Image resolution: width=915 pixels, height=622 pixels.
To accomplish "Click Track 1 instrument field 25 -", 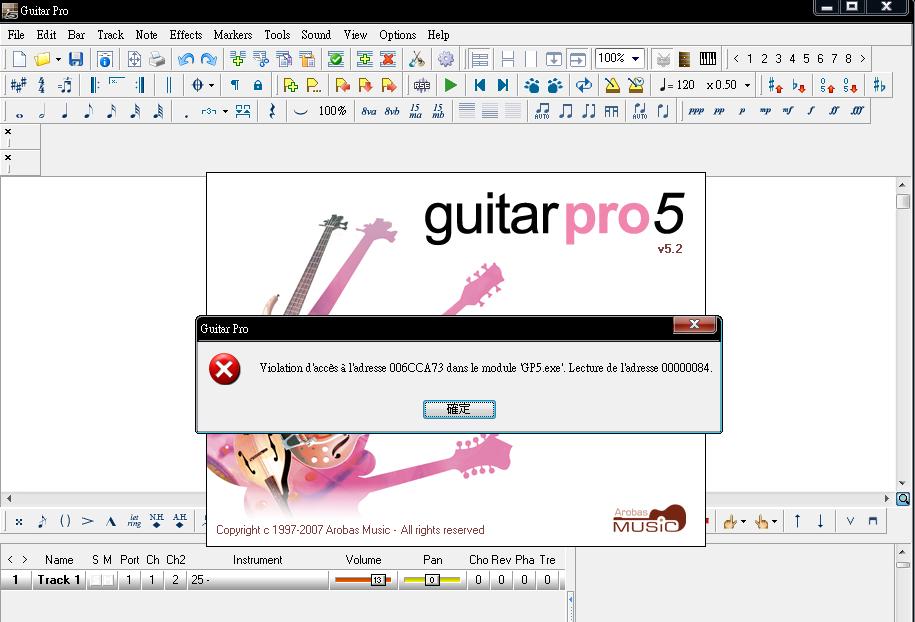I will point(257,580).
